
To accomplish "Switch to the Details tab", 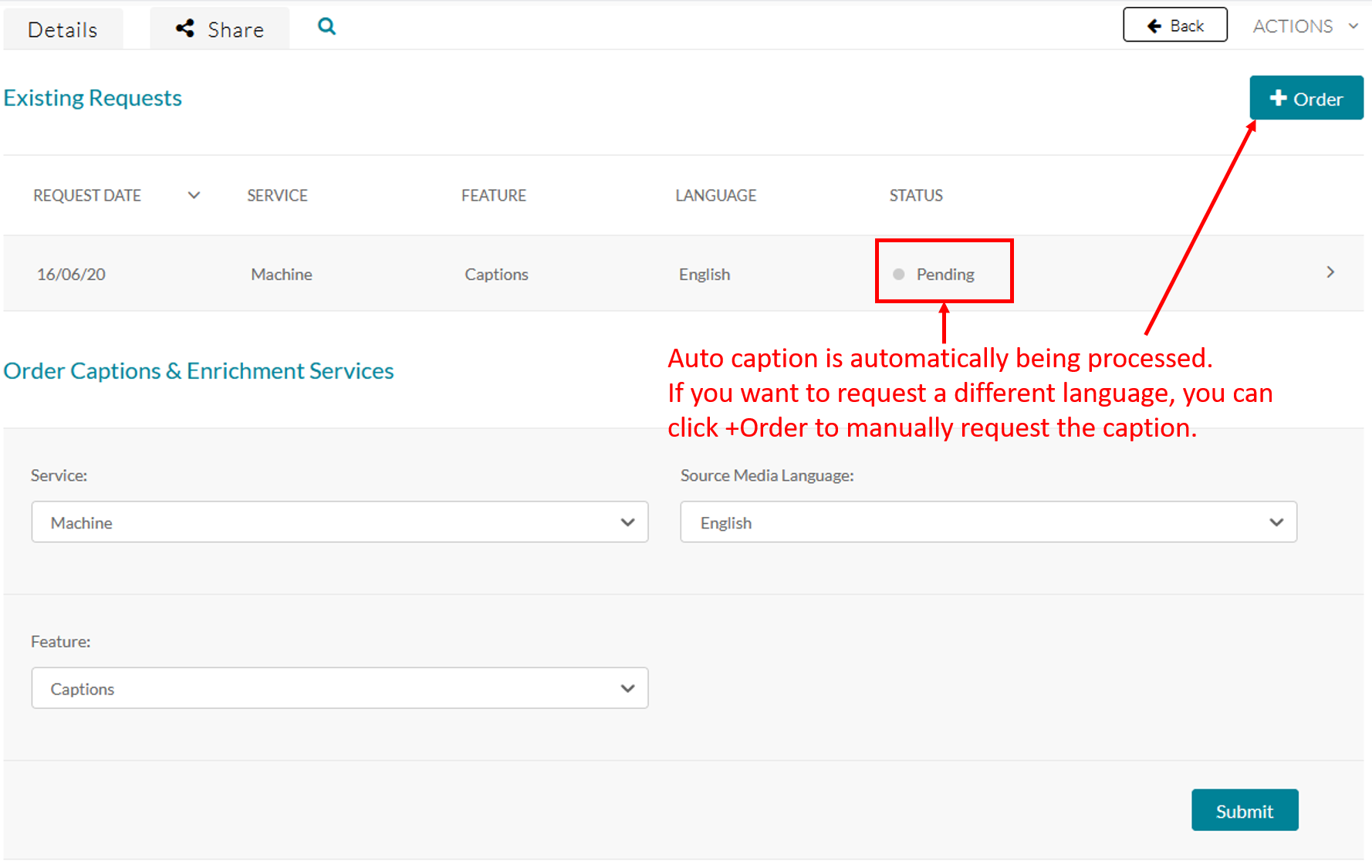I will point(63,29).
